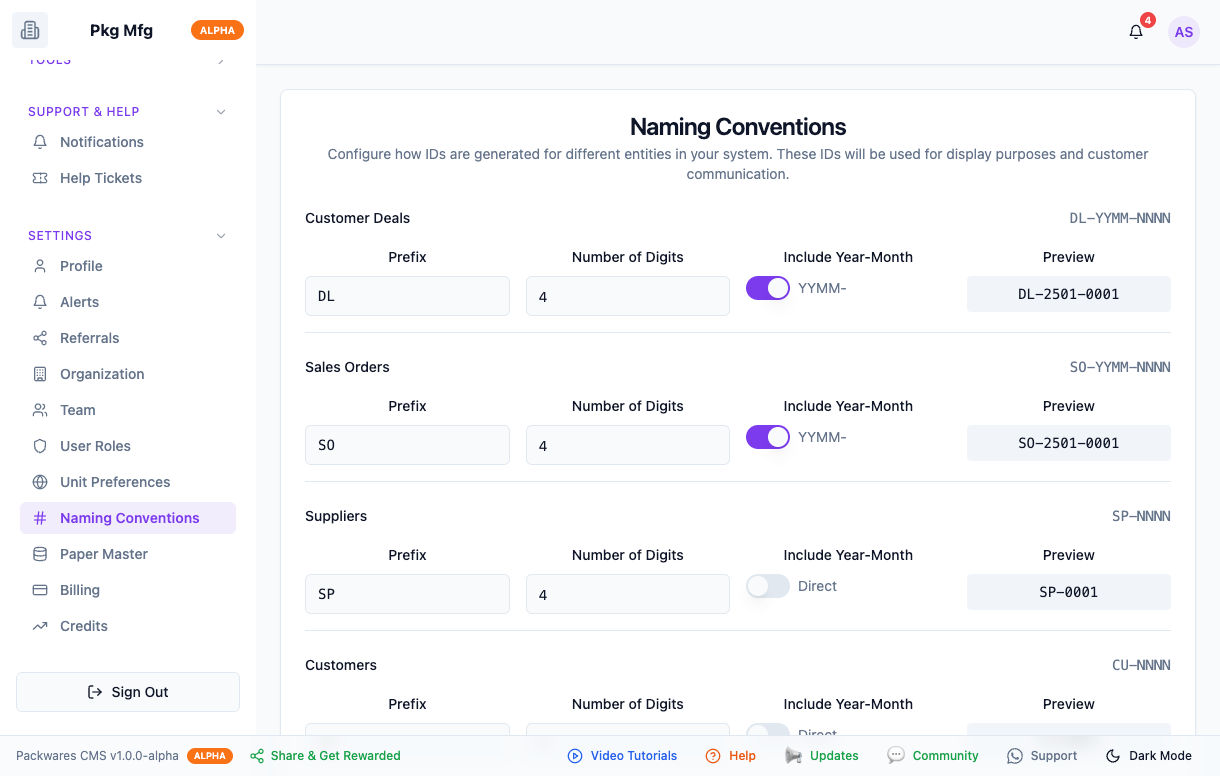Click the notification bell icon
This screenshot has width=1220, height=776.
point(1136,32)
